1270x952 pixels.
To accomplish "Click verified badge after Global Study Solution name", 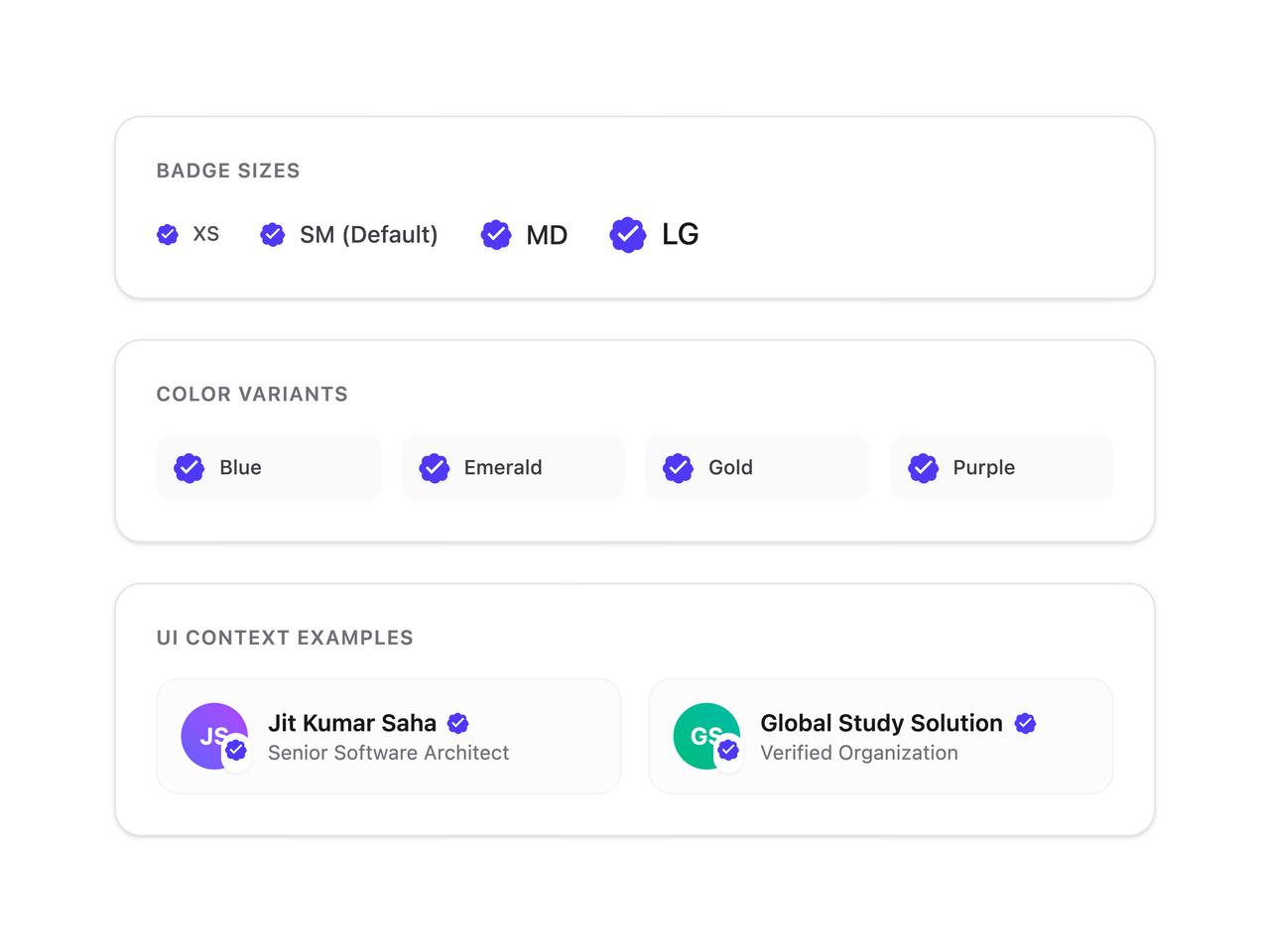I will tap(1025, 723).
